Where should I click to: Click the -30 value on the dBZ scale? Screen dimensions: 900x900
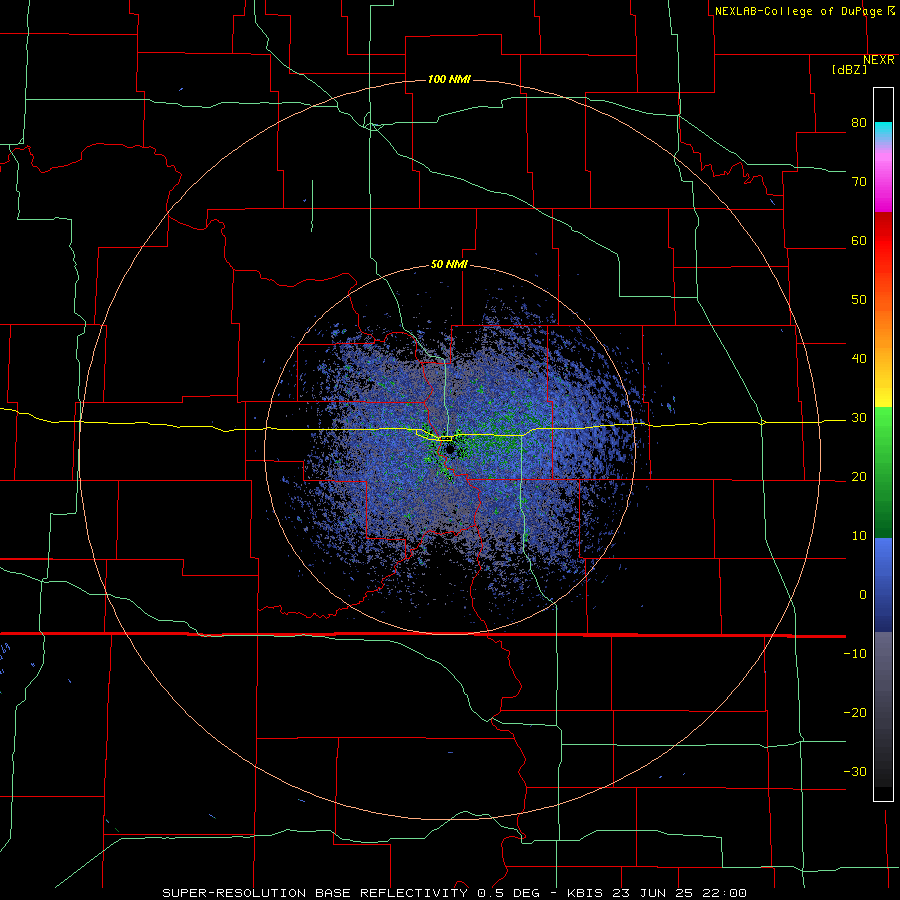point(855,772)
